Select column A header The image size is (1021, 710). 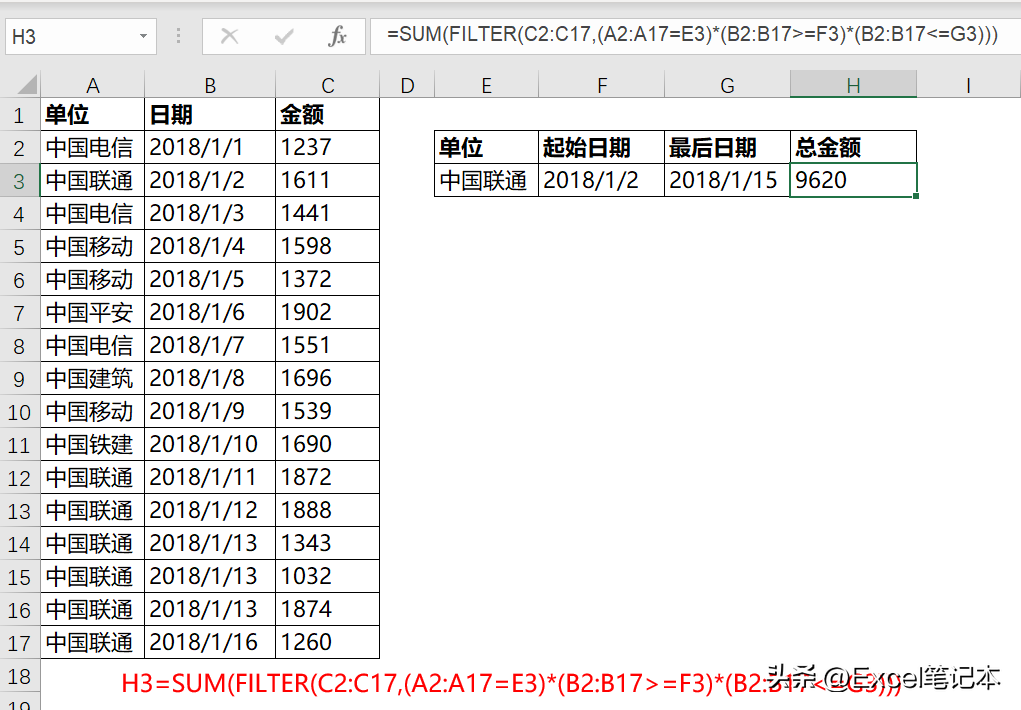[x=92, y=85]
